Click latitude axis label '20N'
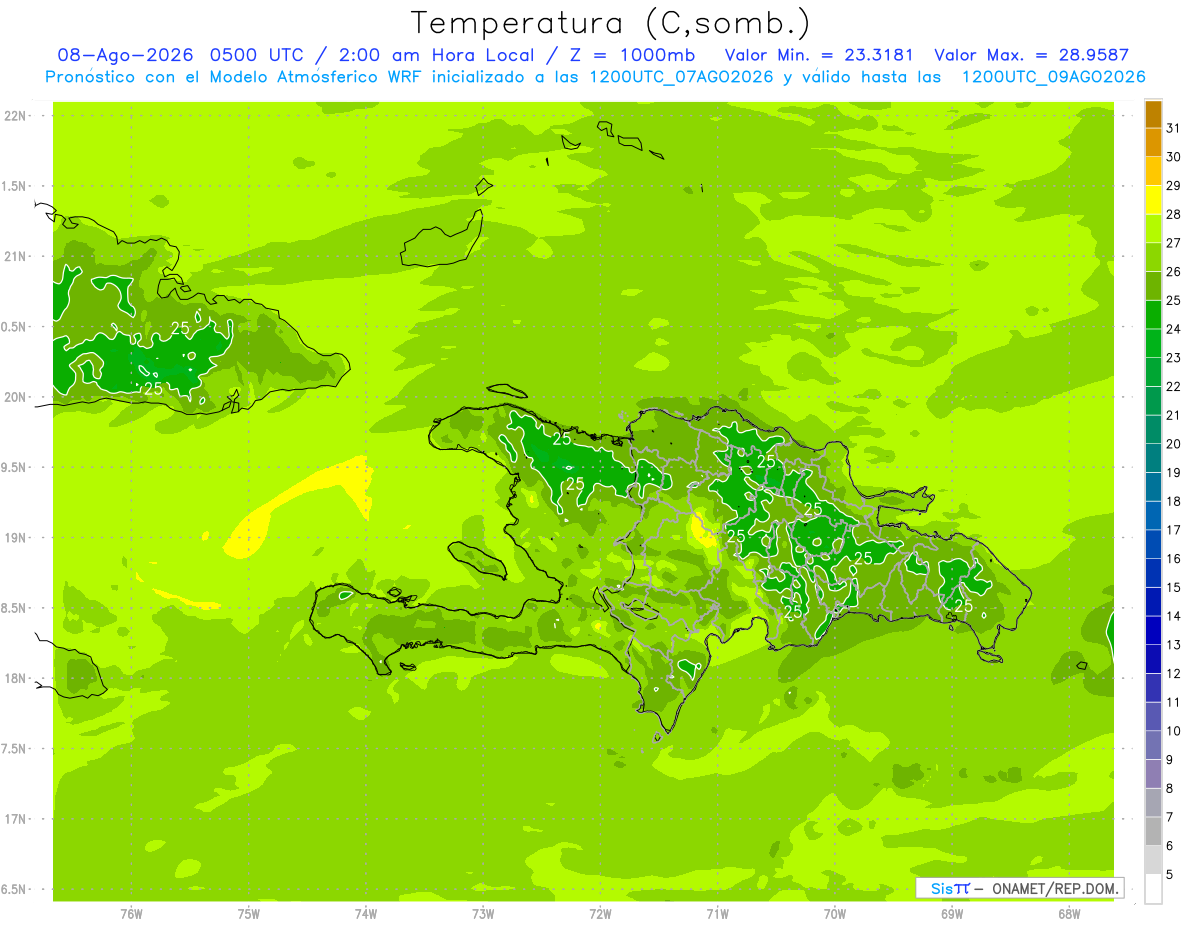 [15, 398]
